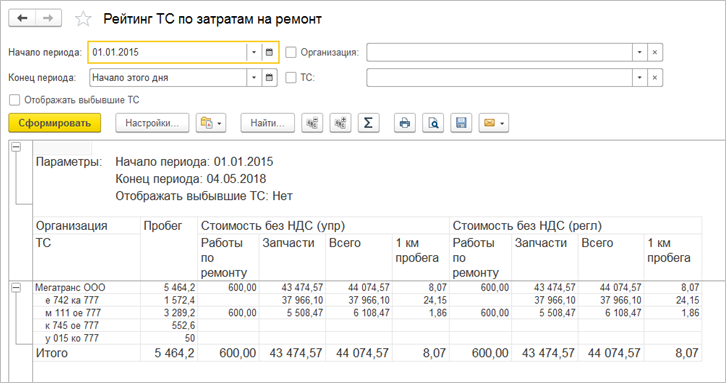This screenshot has width=726, height=383.
Task: Collapse the Параметры section in the report
Action: pyautogui.click(x=16, y=147)
